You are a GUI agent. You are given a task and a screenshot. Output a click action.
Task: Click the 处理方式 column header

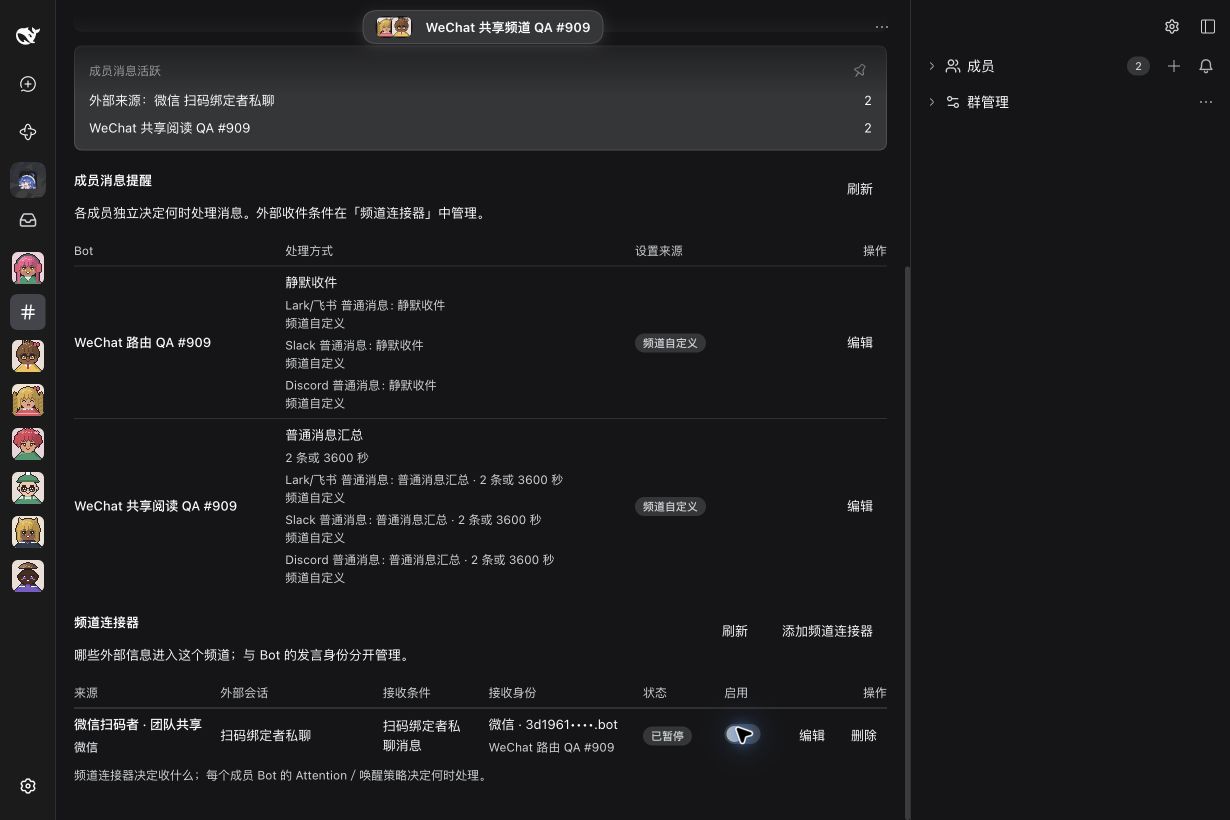pyautogui.click(x=309, y=251)
